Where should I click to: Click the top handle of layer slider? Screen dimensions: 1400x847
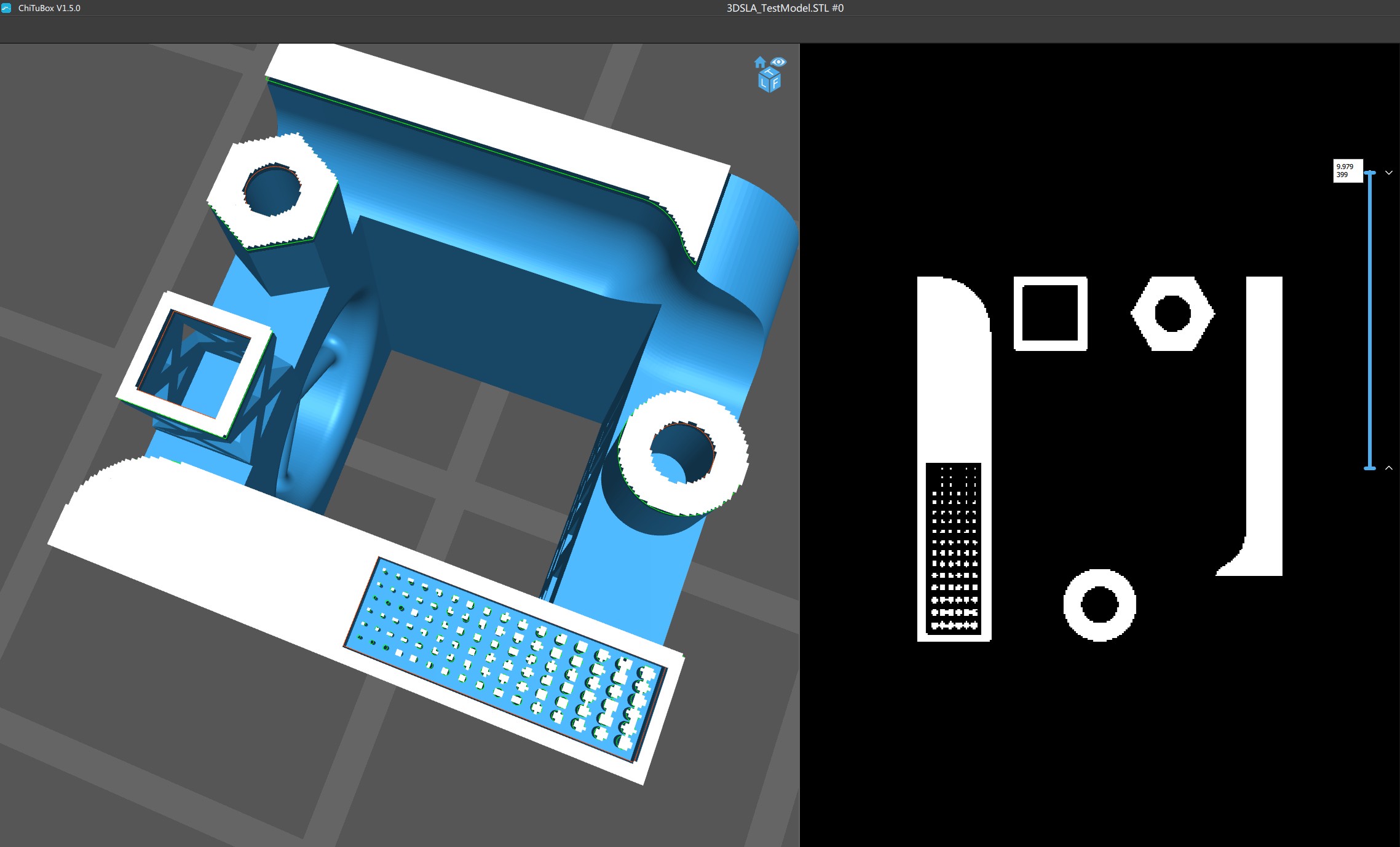[1370, 173]
